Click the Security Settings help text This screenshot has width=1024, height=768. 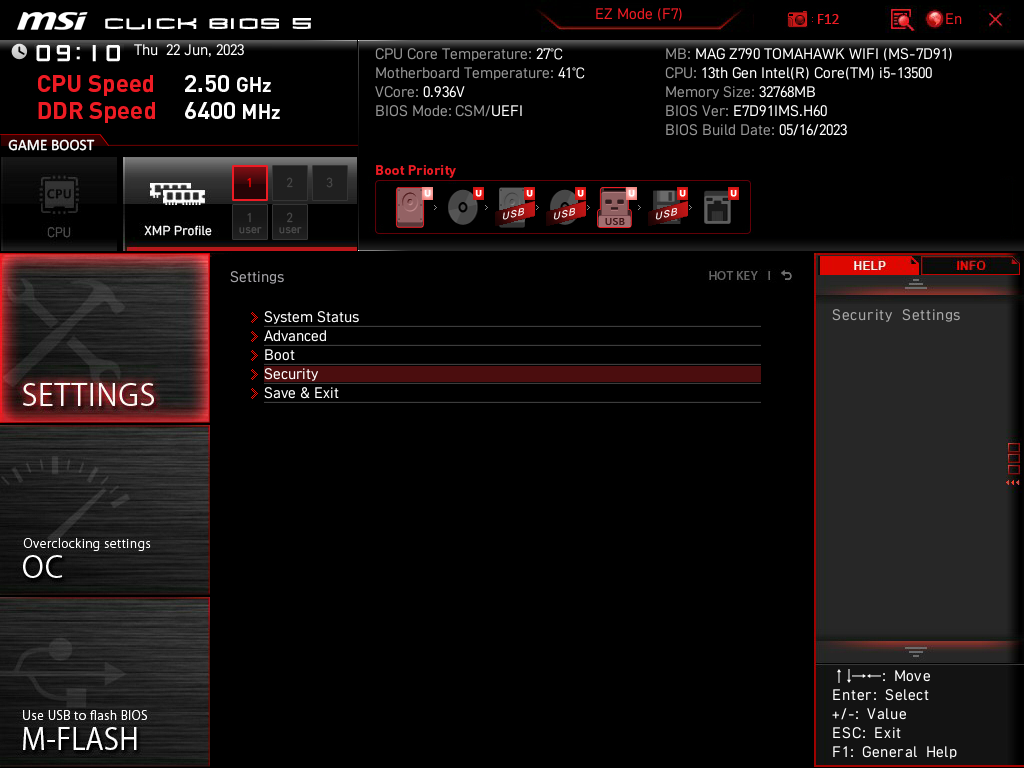(x=896, y=315)
